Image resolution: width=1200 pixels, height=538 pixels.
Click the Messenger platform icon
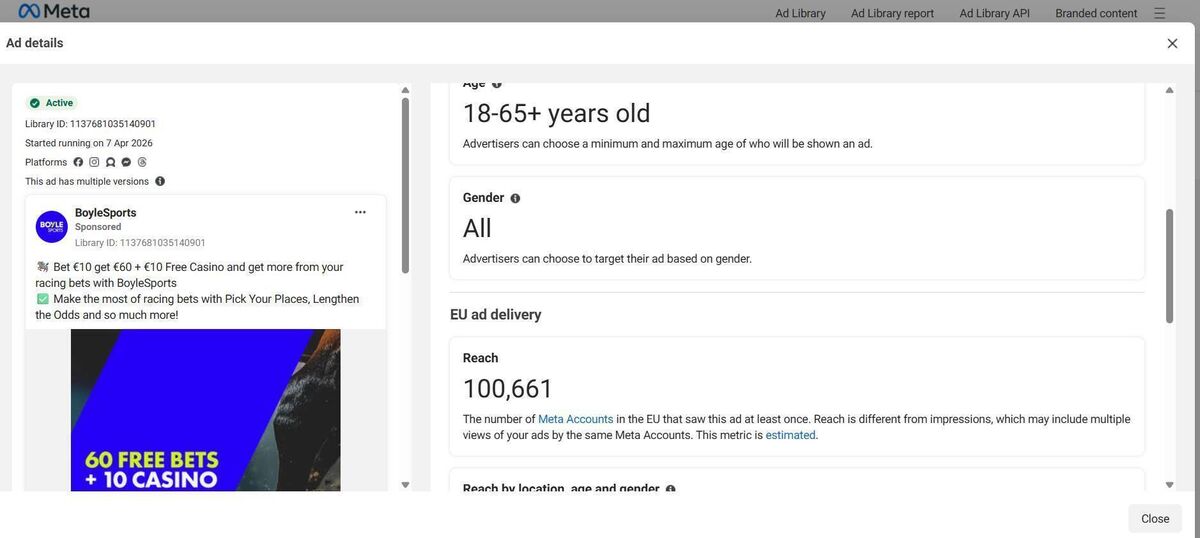(x=126, y=162)
